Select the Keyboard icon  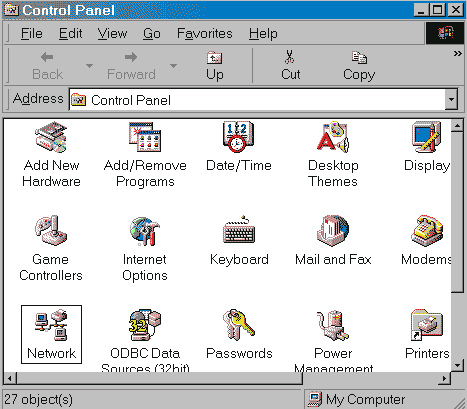(239, 230)
